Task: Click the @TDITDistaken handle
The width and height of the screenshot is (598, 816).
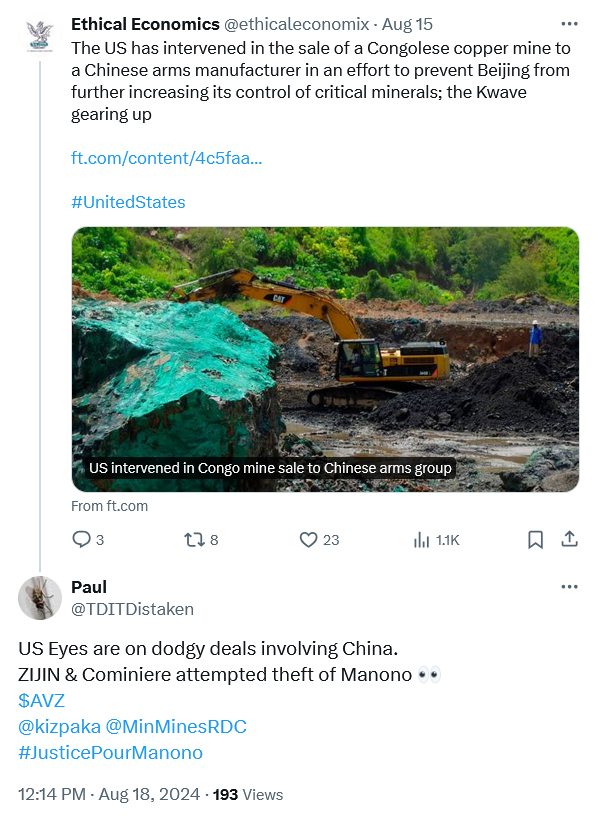Action: (x=132, y=609)
